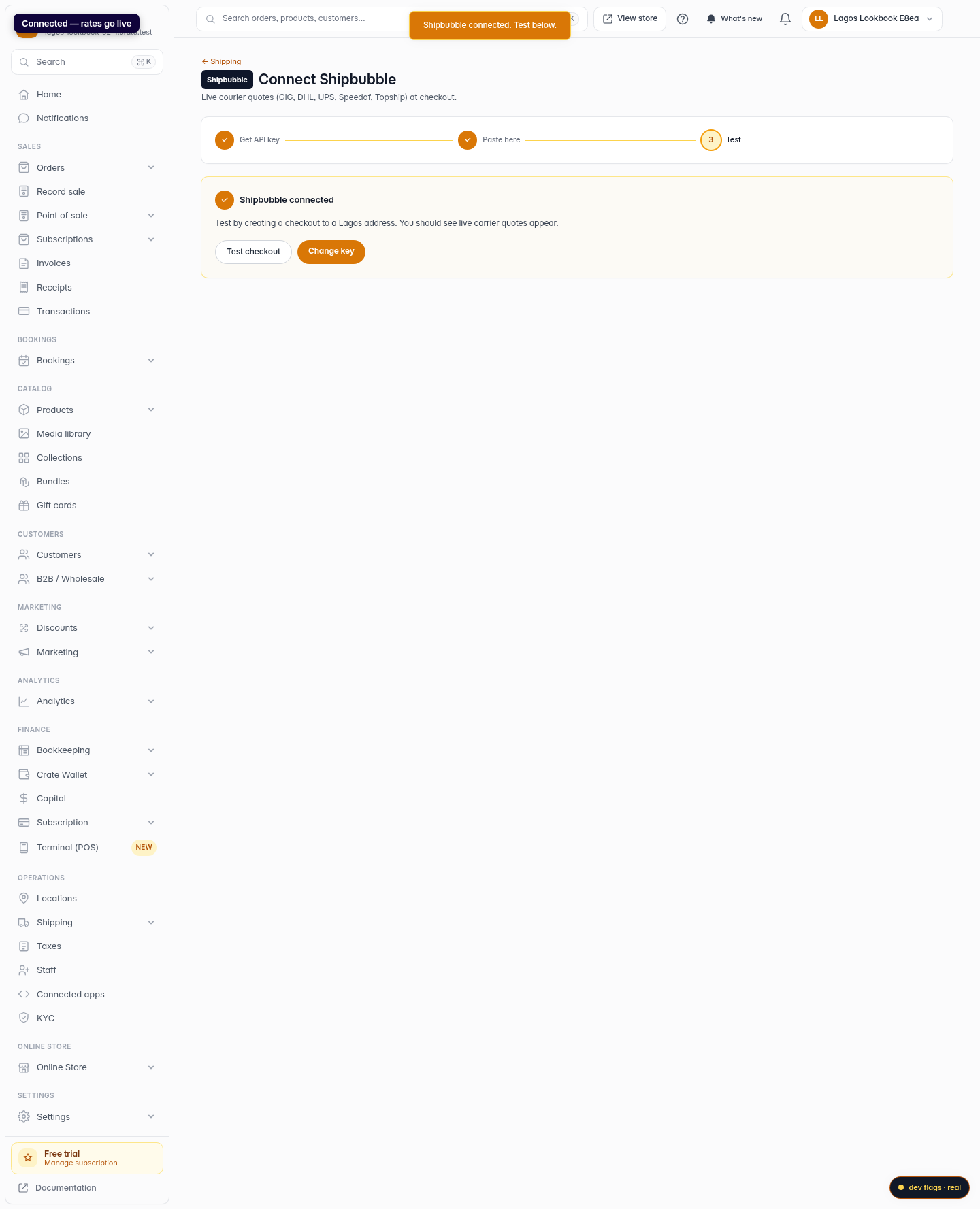Click Manage subscription link
The height and width of the screenshot is (1209, 980).
coord(81,1163)
